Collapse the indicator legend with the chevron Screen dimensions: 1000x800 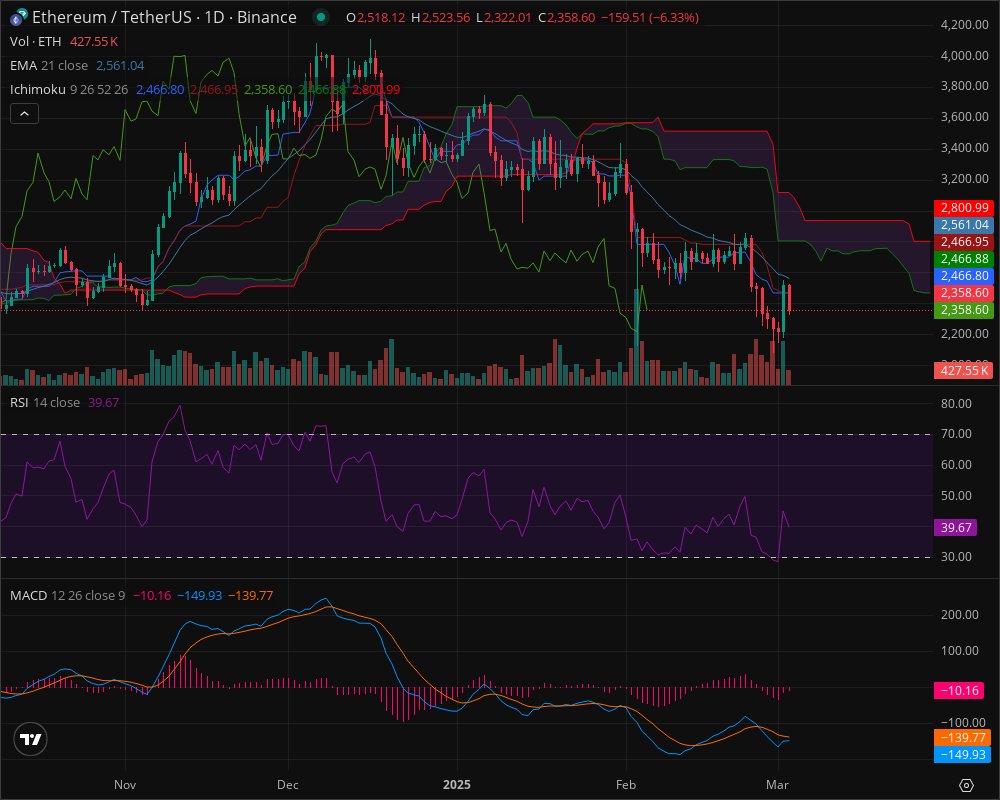click(23, 113)
